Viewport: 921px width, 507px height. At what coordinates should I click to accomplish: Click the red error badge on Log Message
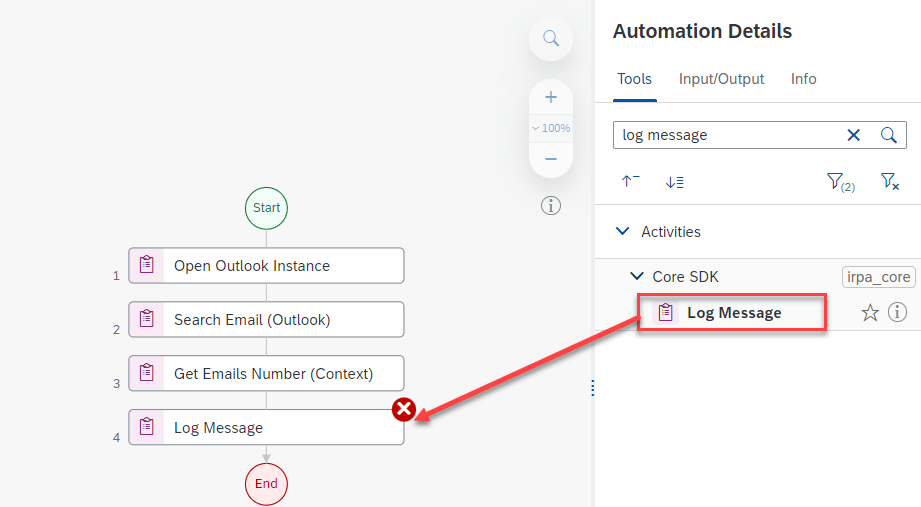click(x=403, y=409)
